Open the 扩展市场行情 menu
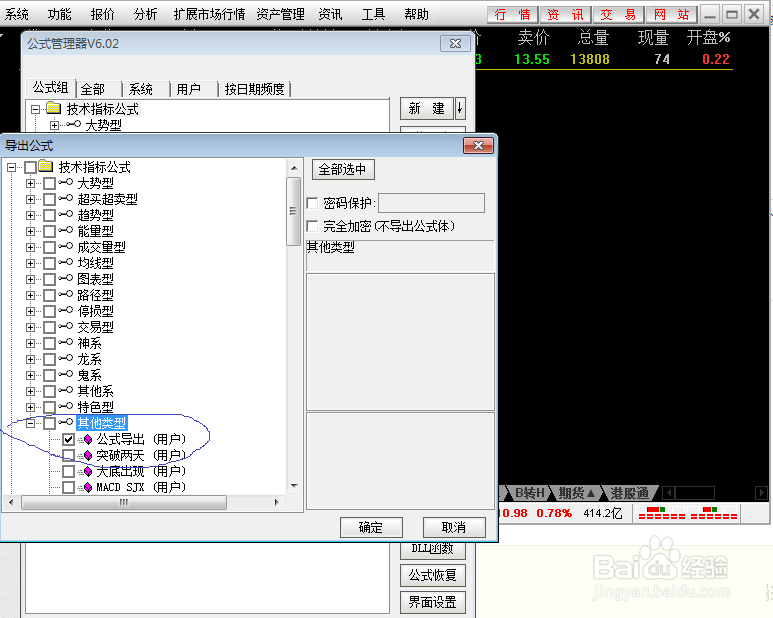Viewport: 773px width, 618px height. point(210,14)
